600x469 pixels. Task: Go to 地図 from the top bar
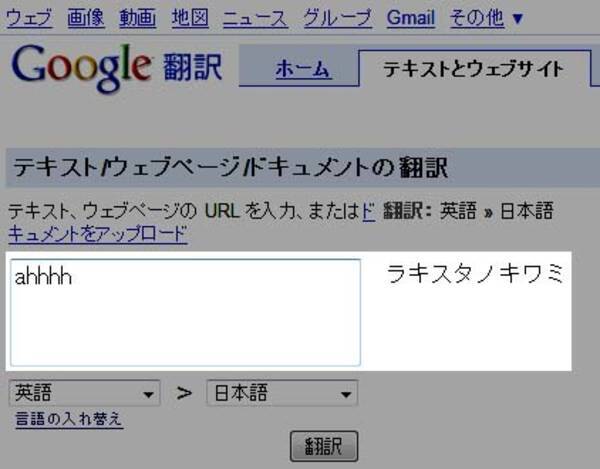point(190,18)
